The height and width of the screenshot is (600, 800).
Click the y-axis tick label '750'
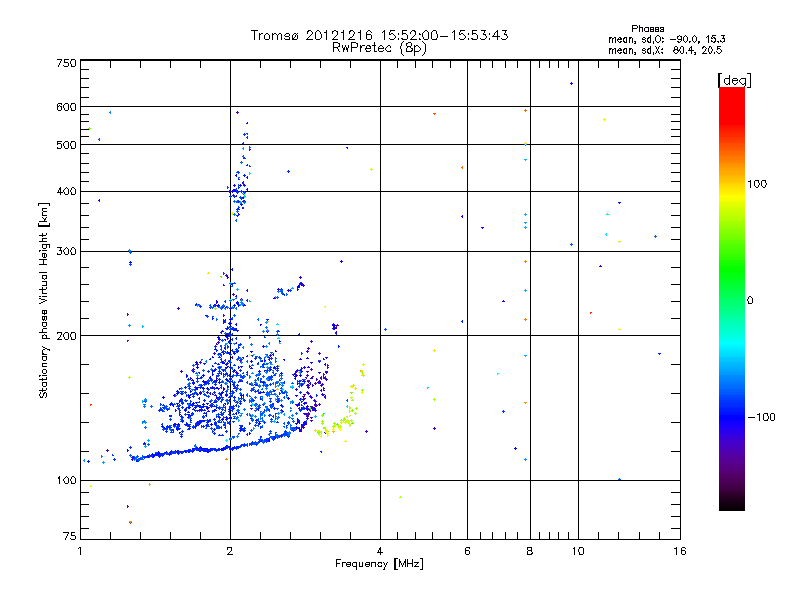[66, 63]
